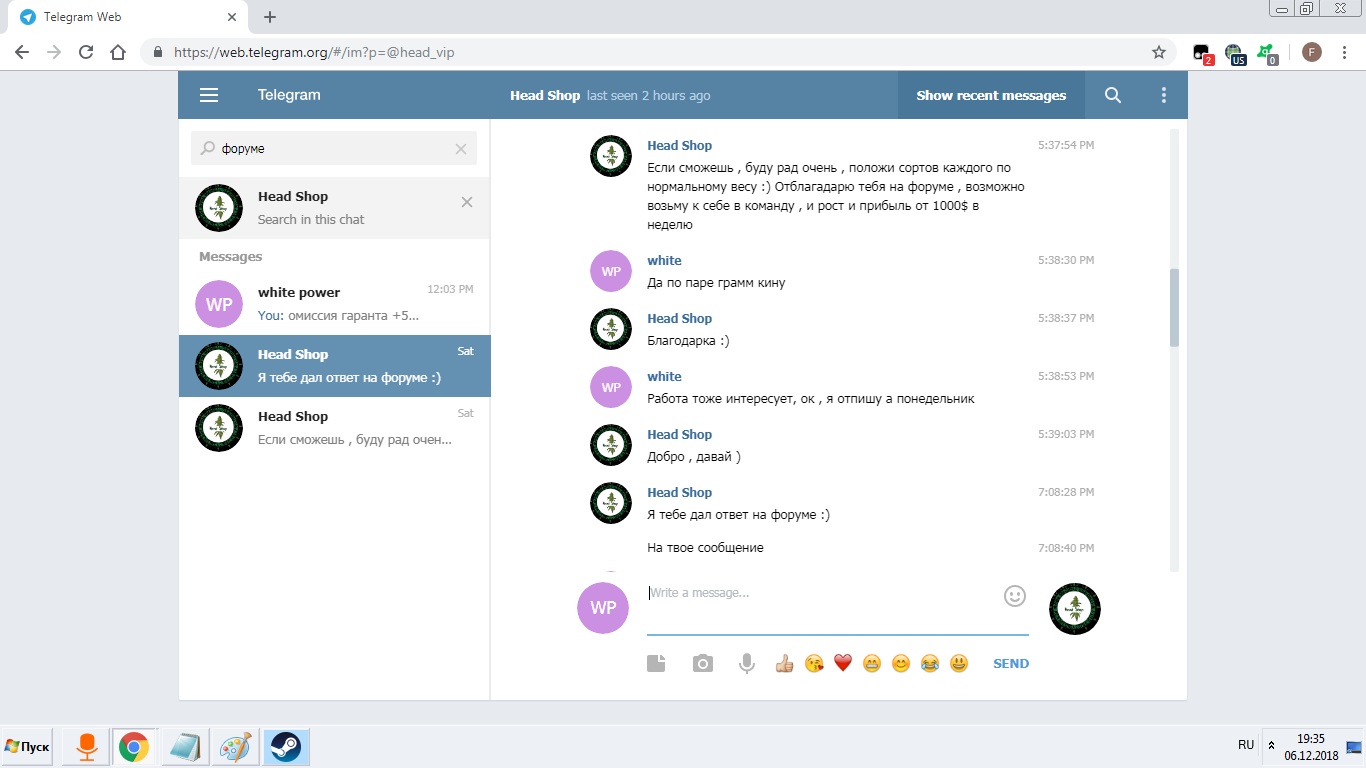Attach a photo with the camera icon
The image size is (1366, 768).
coord(703,663)
